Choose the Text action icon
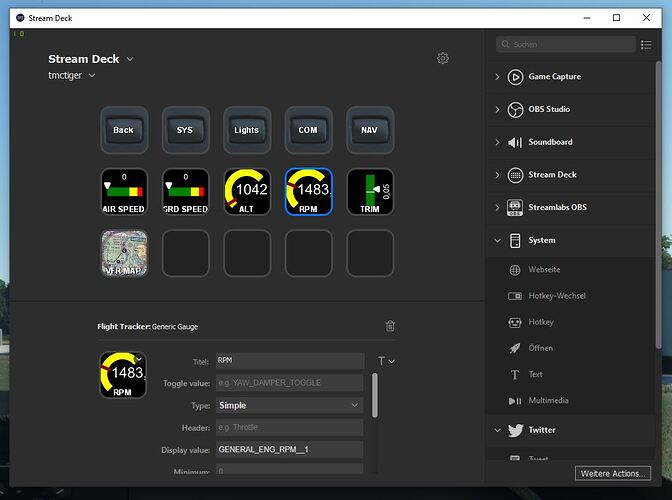This screenshot has width=672, height=500. tap(515, 375)
